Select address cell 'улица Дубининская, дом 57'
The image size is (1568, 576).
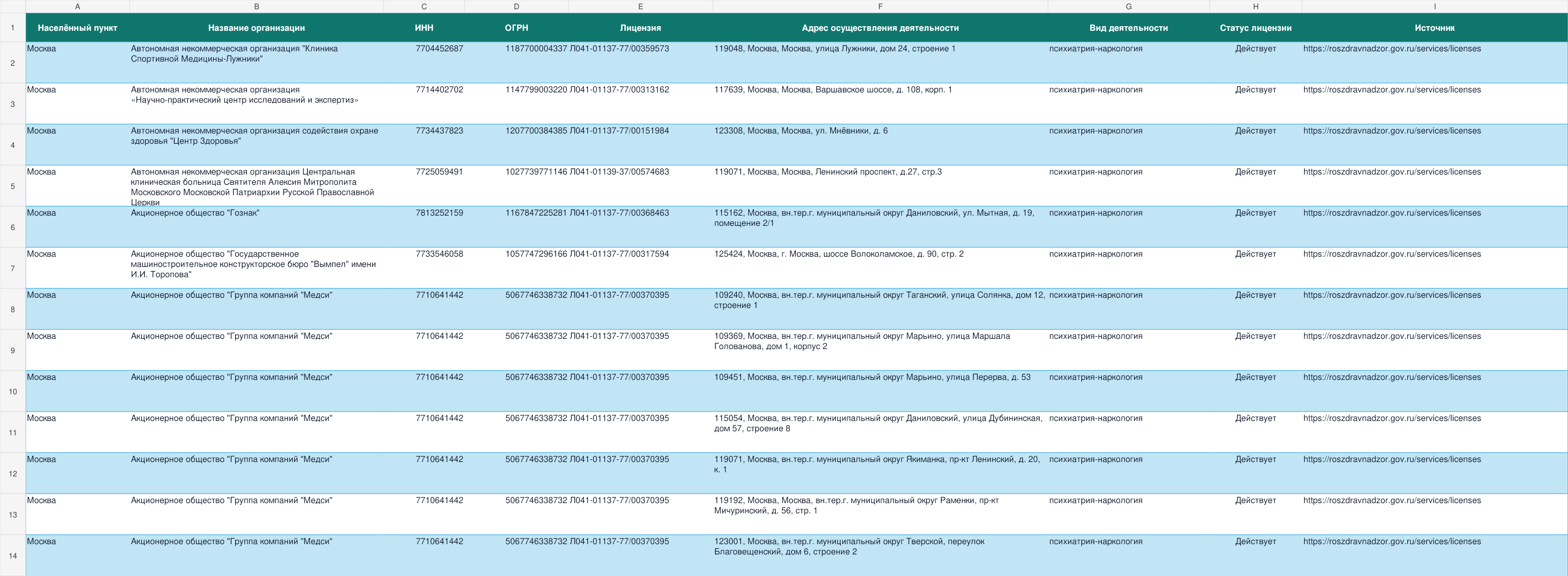coord(880,432)
